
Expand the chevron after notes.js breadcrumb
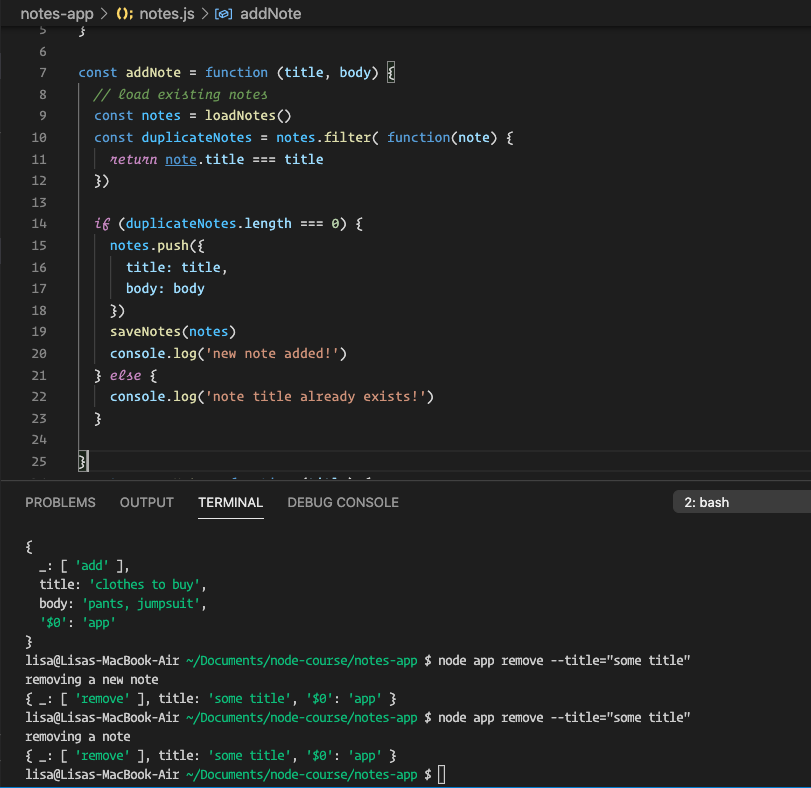pyautogui.click(x=205, y=13)
